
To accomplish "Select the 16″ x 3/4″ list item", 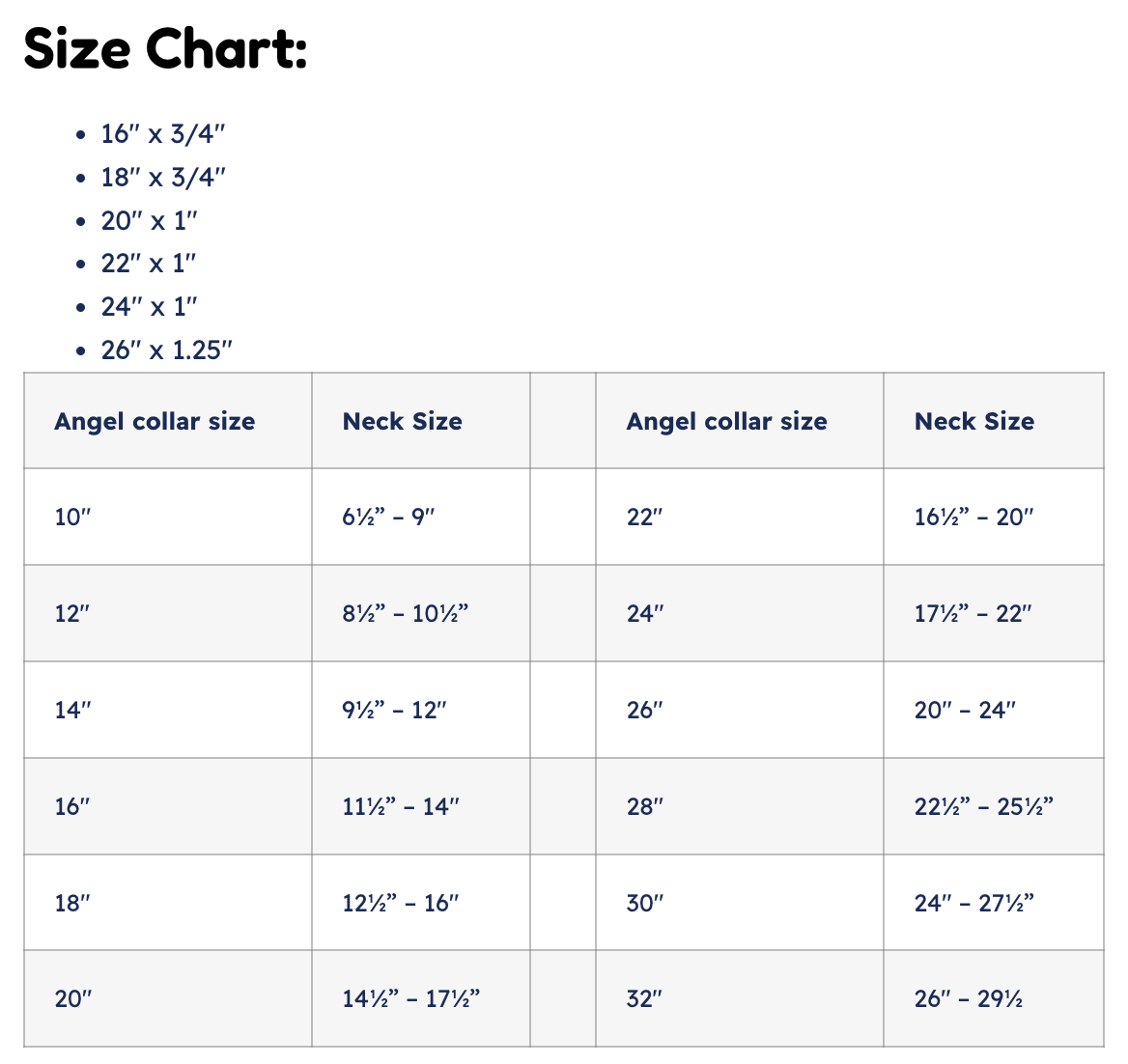I will (162, 134).
